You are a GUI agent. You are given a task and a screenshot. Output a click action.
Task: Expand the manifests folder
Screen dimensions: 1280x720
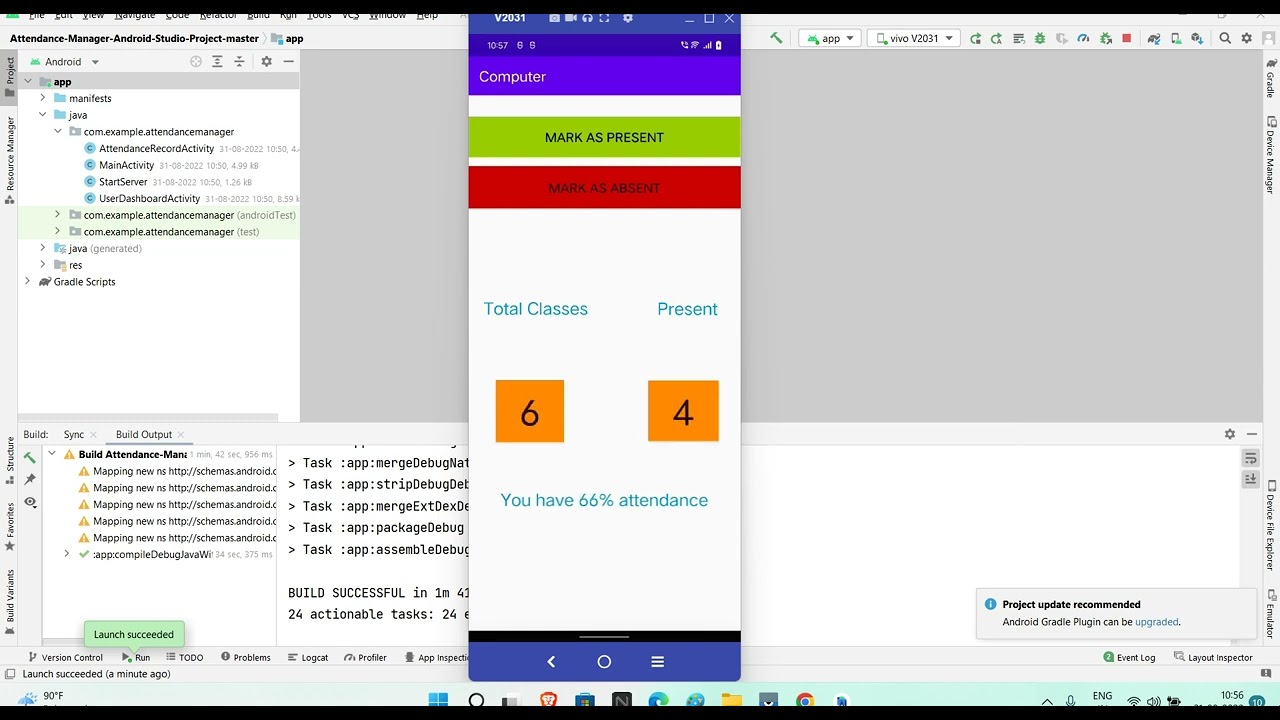click(x=43, y=98)
